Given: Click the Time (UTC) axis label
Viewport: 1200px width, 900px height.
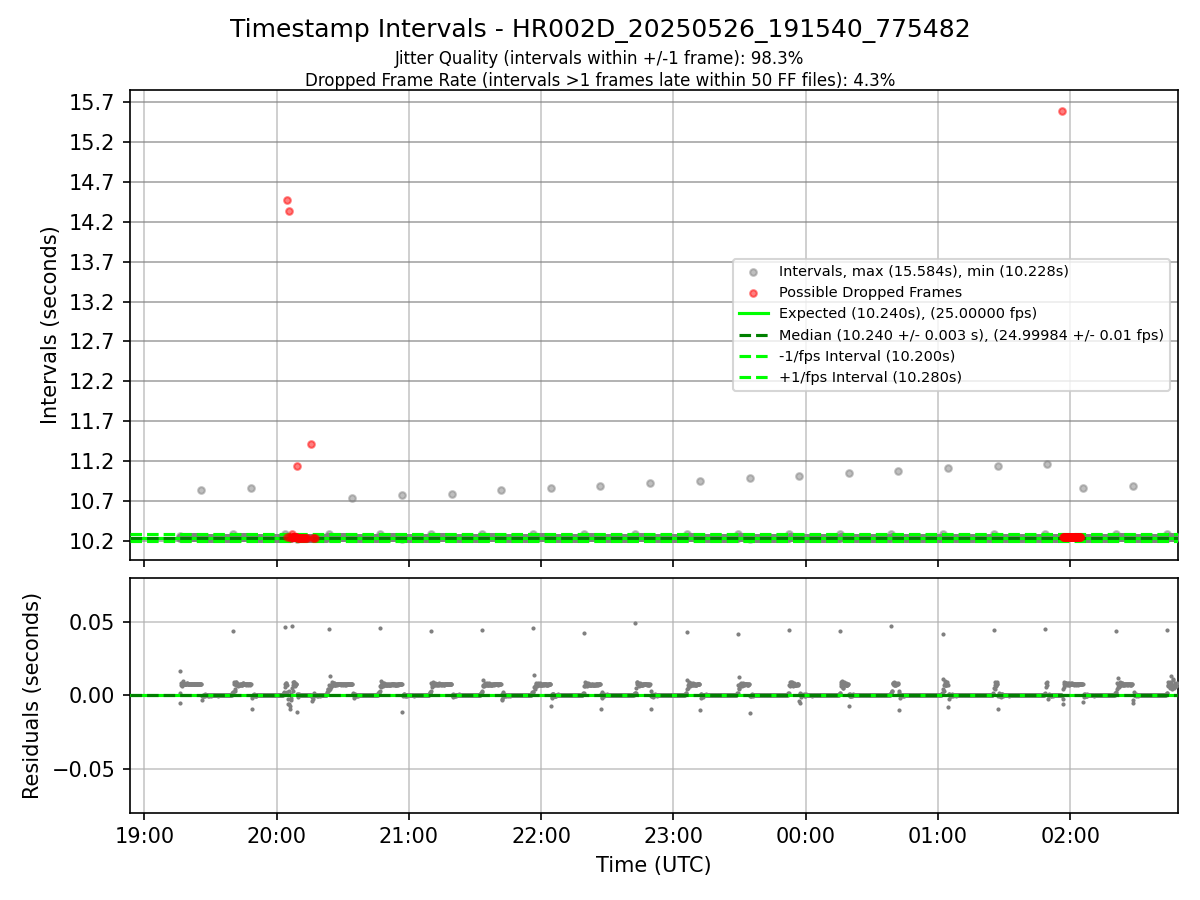Looking at the screenshot, I should (654, 865).
